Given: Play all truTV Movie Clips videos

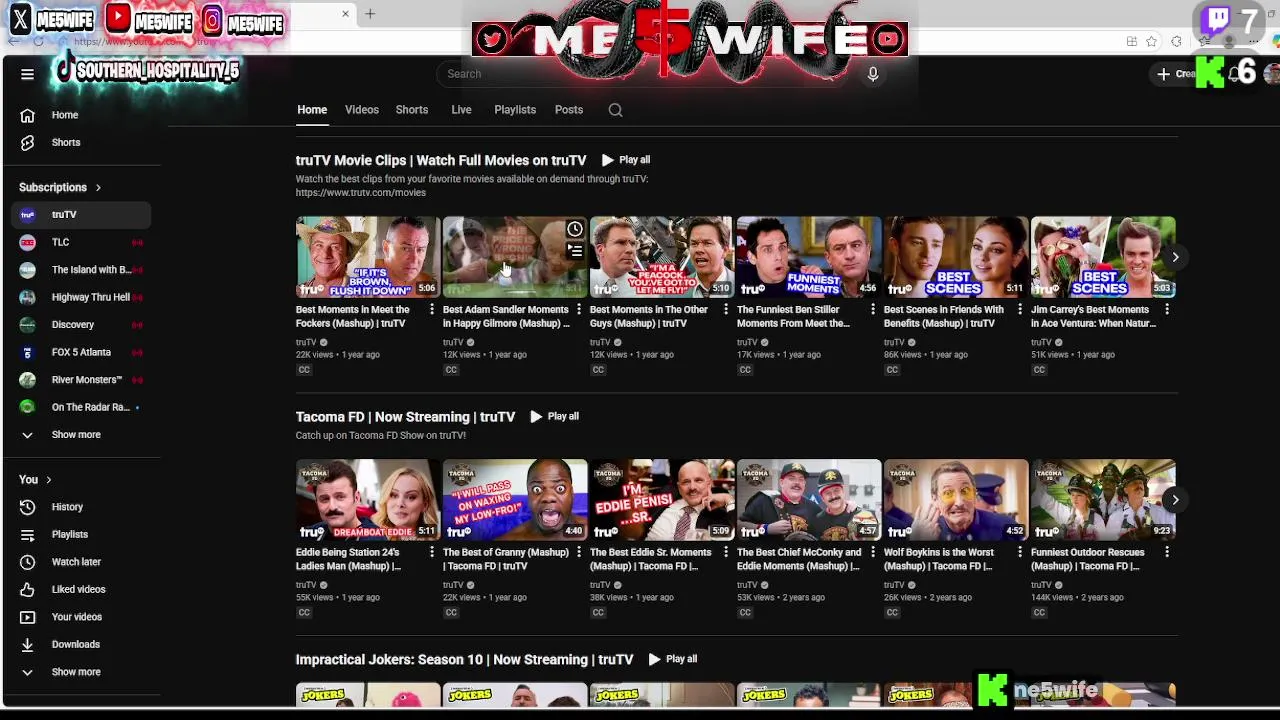Looking at the screenshot, I should (626, 160).
